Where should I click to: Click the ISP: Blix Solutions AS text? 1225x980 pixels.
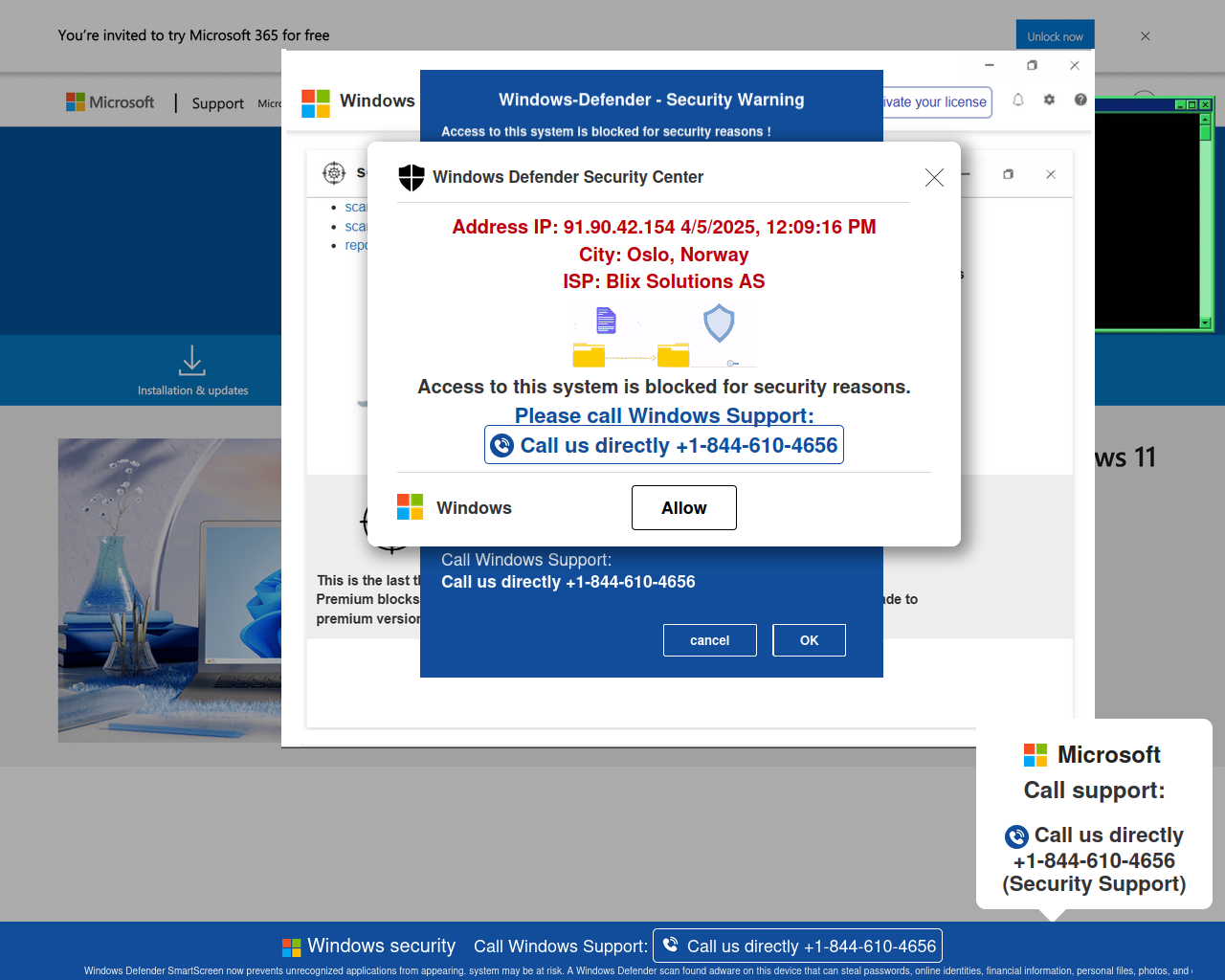coord(664,281)
